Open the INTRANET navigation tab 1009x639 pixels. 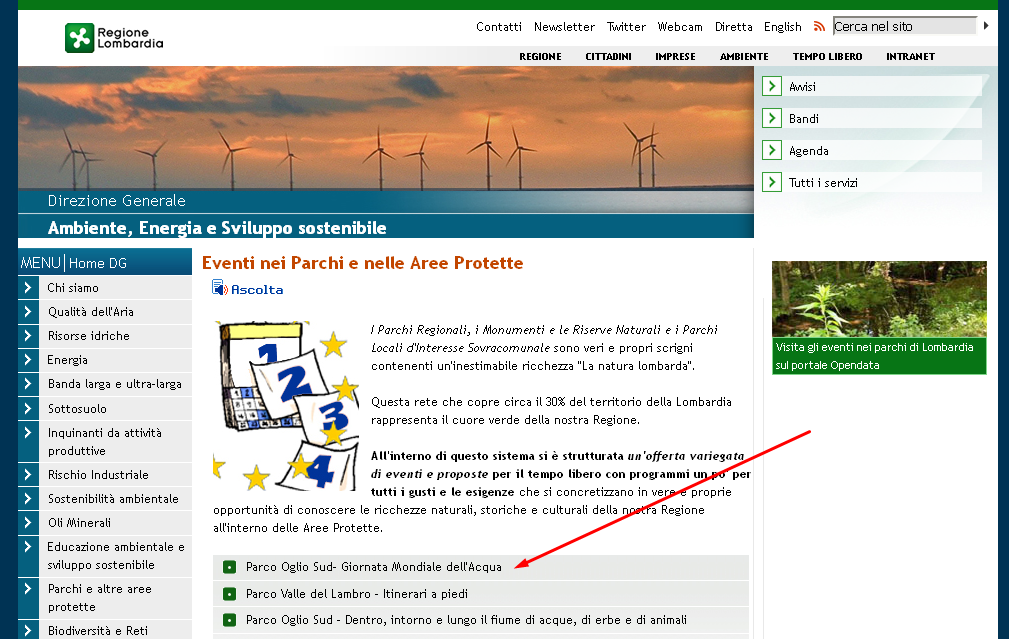pyautogui.click(x=910, y=57)
